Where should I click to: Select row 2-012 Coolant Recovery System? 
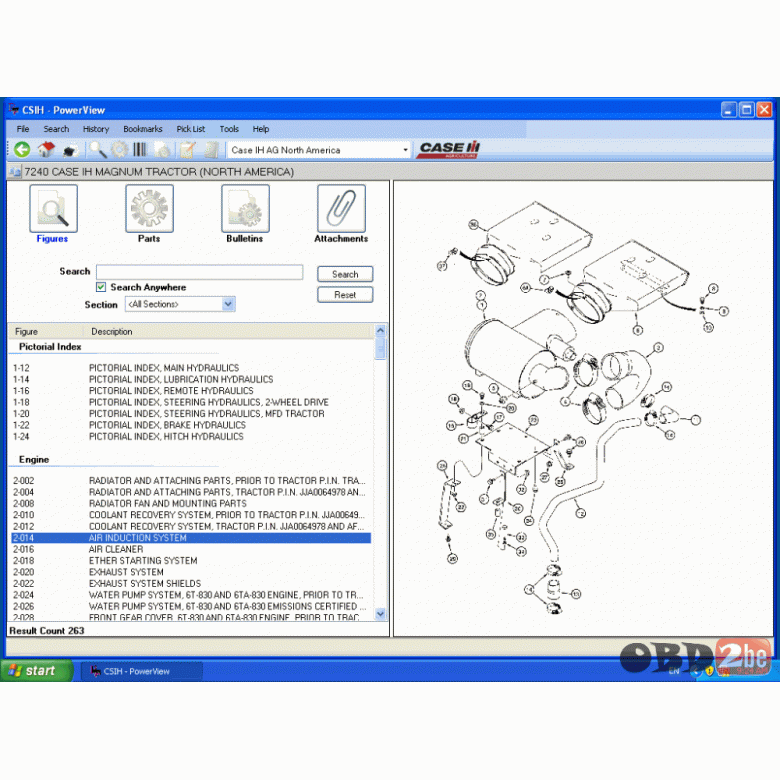[x=191, y=526]
